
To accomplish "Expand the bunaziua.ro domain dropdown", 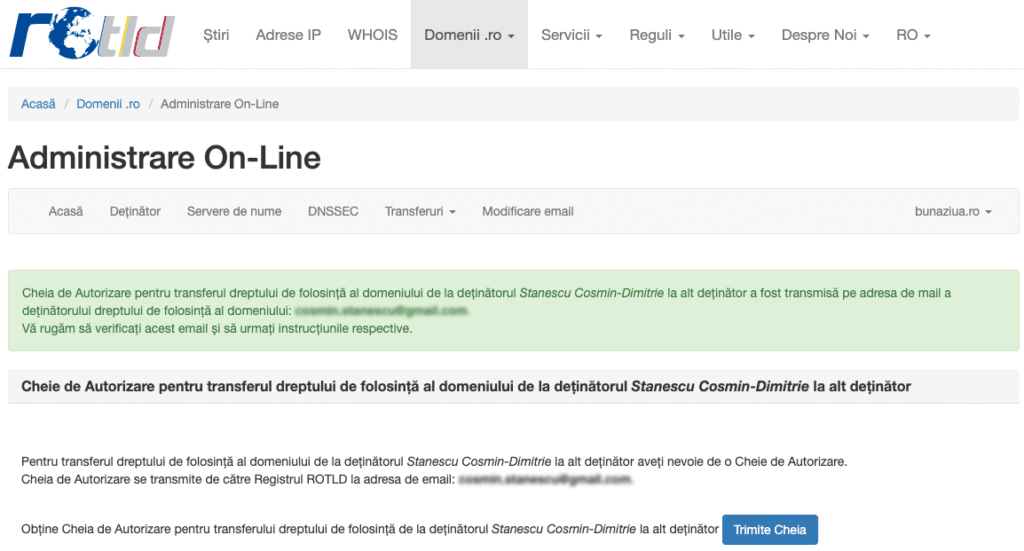I will tap(953, 212).
